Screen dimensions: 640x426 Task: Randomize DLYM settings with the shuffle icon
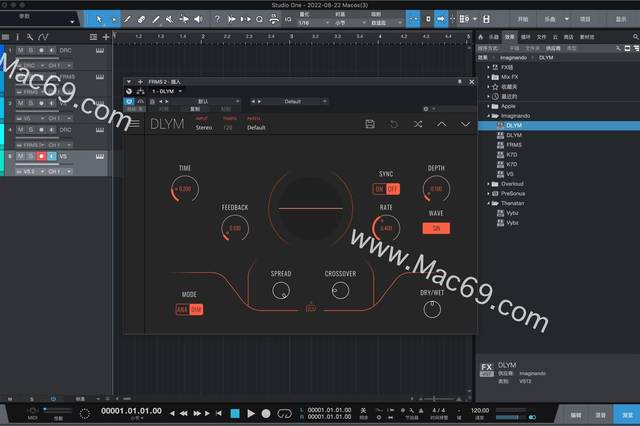(418, 124)
